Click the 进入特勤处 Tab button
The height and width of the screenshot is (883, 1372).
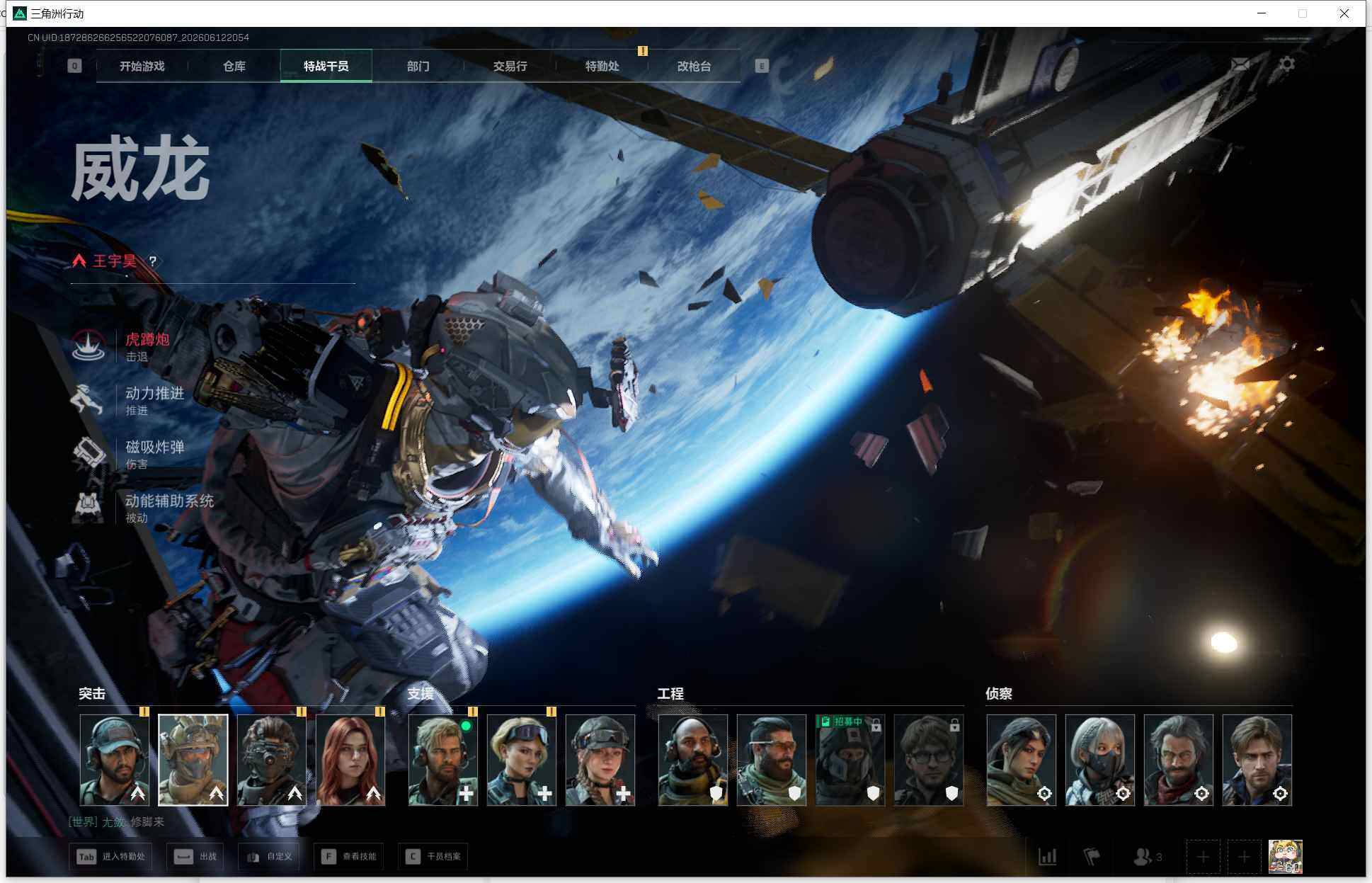tap(110, 857)
